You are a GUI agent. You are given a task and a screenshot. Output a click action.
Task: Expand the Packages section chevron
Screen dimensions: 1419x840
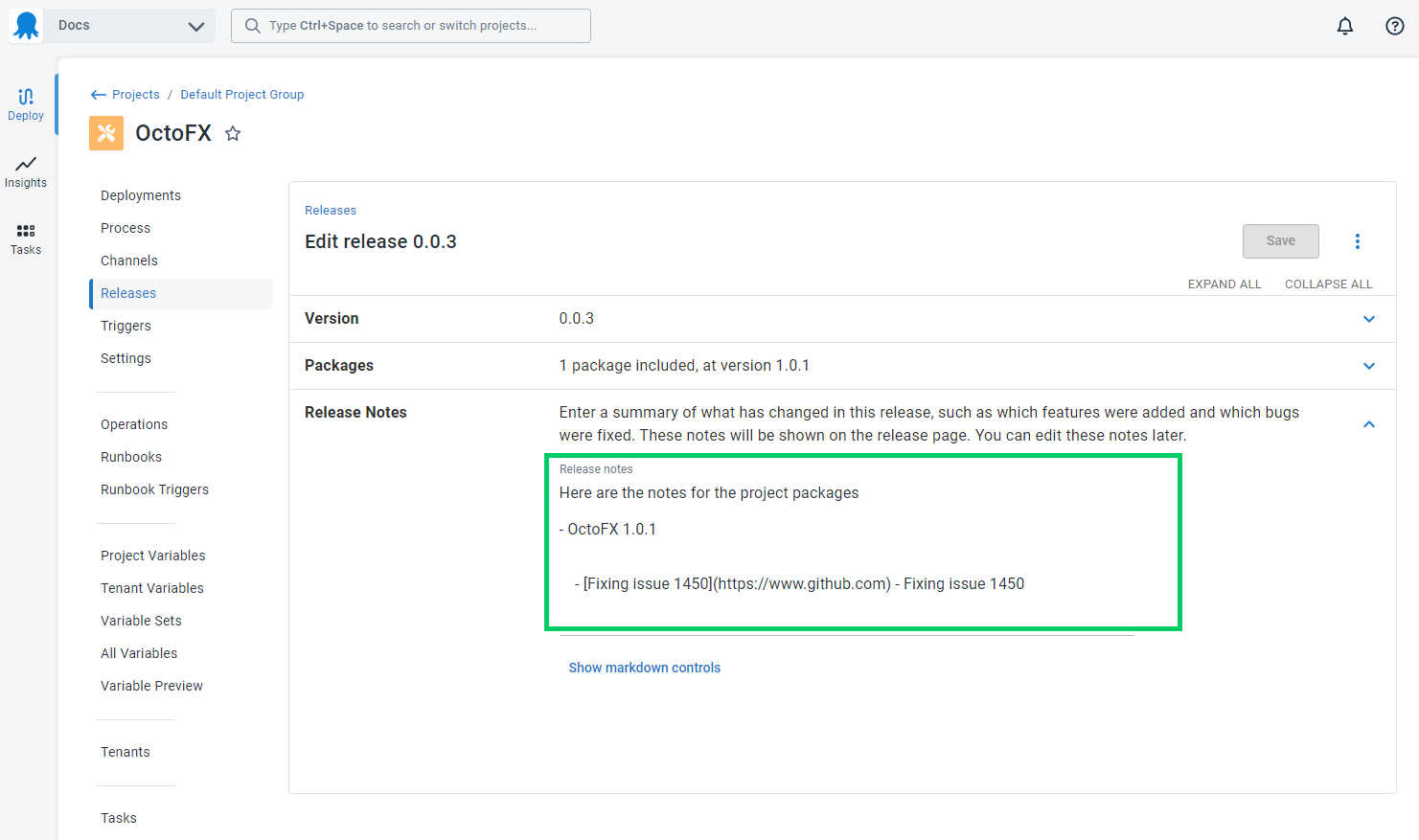click(x=1369, y=366)
